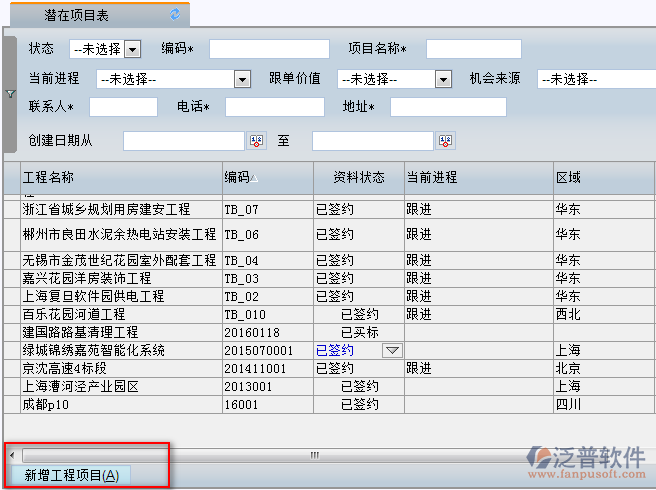Expand the 当前进程 dropdown

point(241,79)
